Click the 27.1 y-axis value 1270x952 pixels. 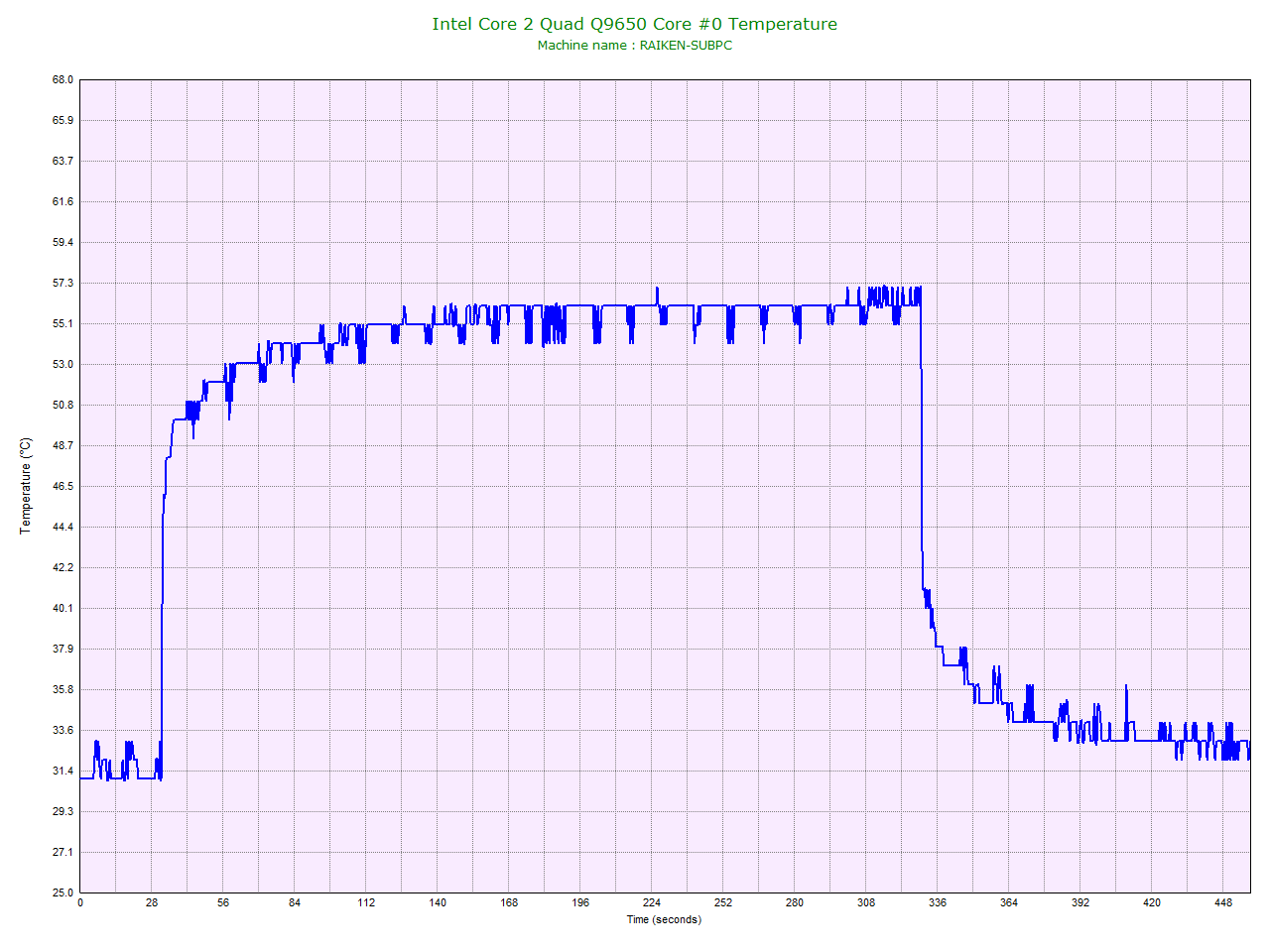click(x=63, y=852)
